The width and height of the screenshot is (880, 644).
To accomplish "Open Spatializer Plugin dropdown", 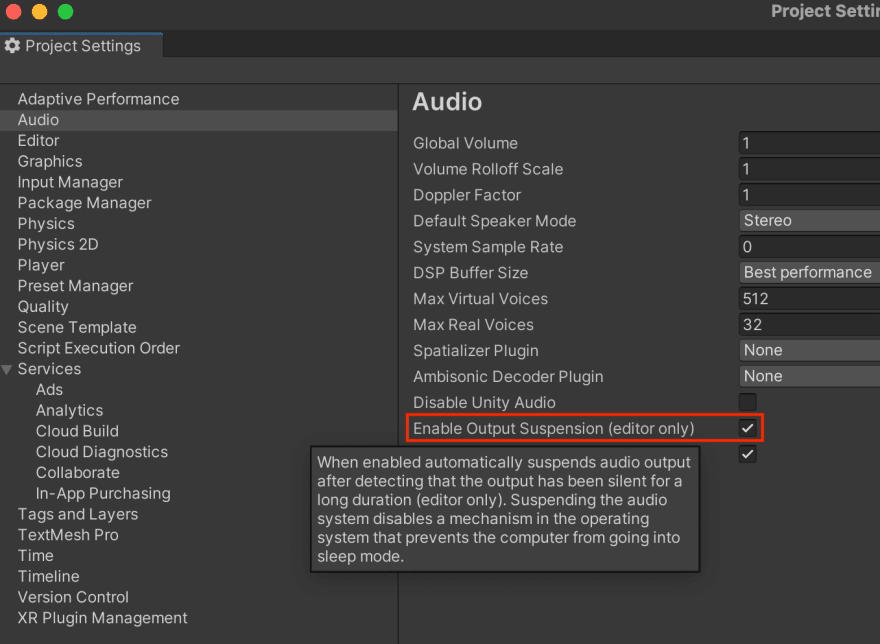I will [809, 350].
